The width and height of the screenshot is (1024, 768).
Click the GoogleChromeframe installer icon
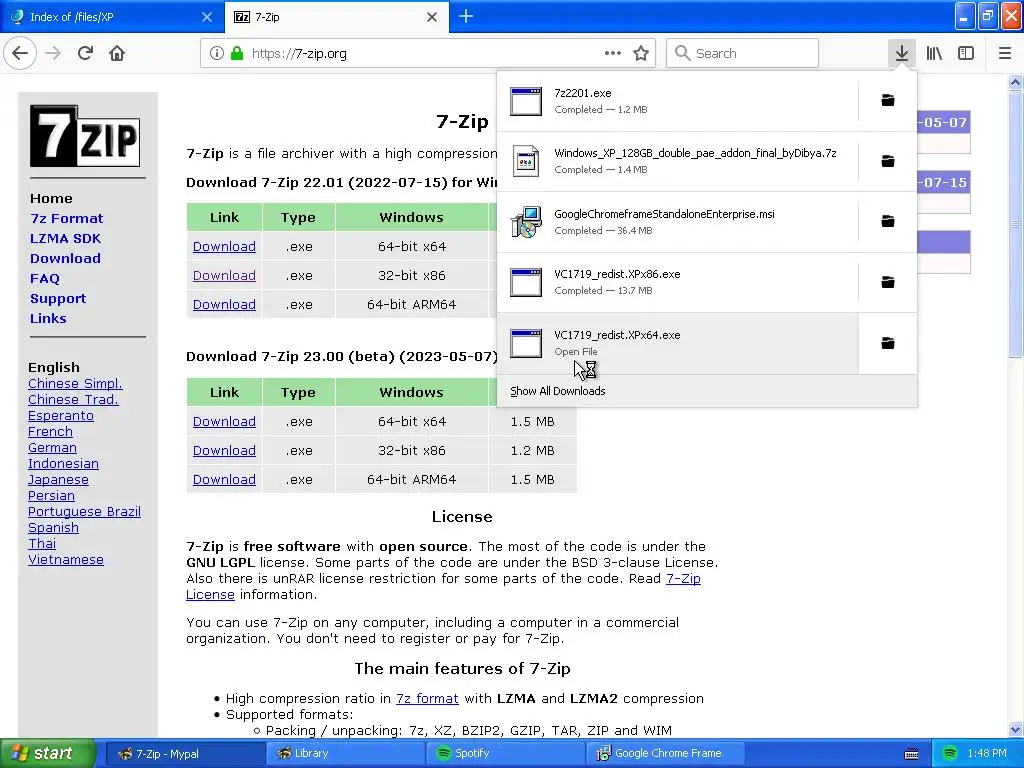point(526,221)
